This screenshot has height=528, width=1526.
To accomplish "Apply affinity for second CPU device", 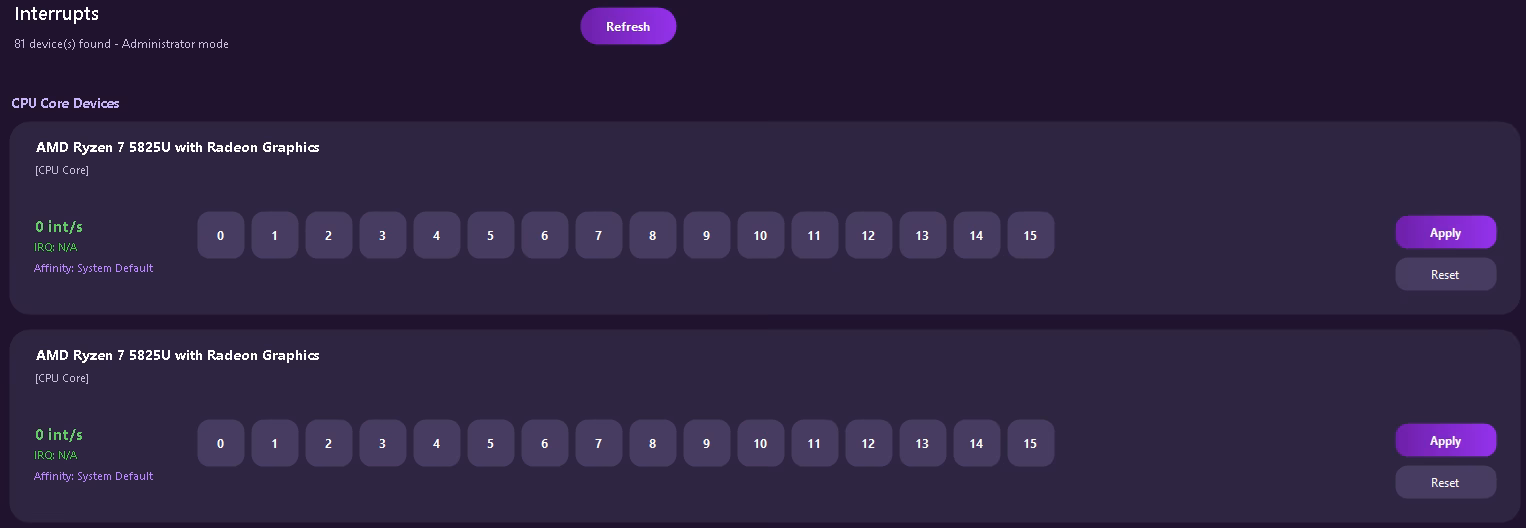I will click(1446, 440).
